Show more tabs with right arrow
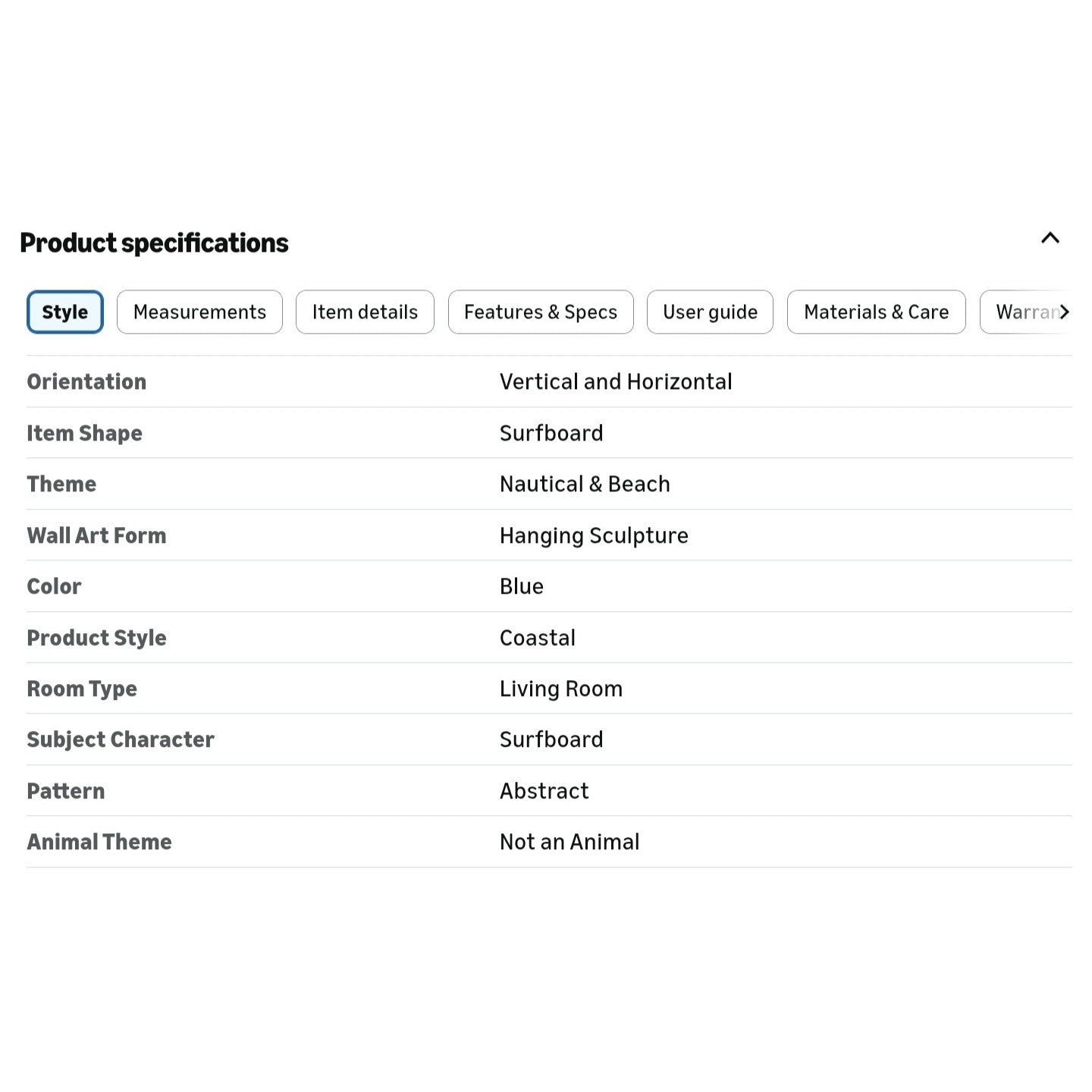1092x1092 pixels. (1064, 312)
